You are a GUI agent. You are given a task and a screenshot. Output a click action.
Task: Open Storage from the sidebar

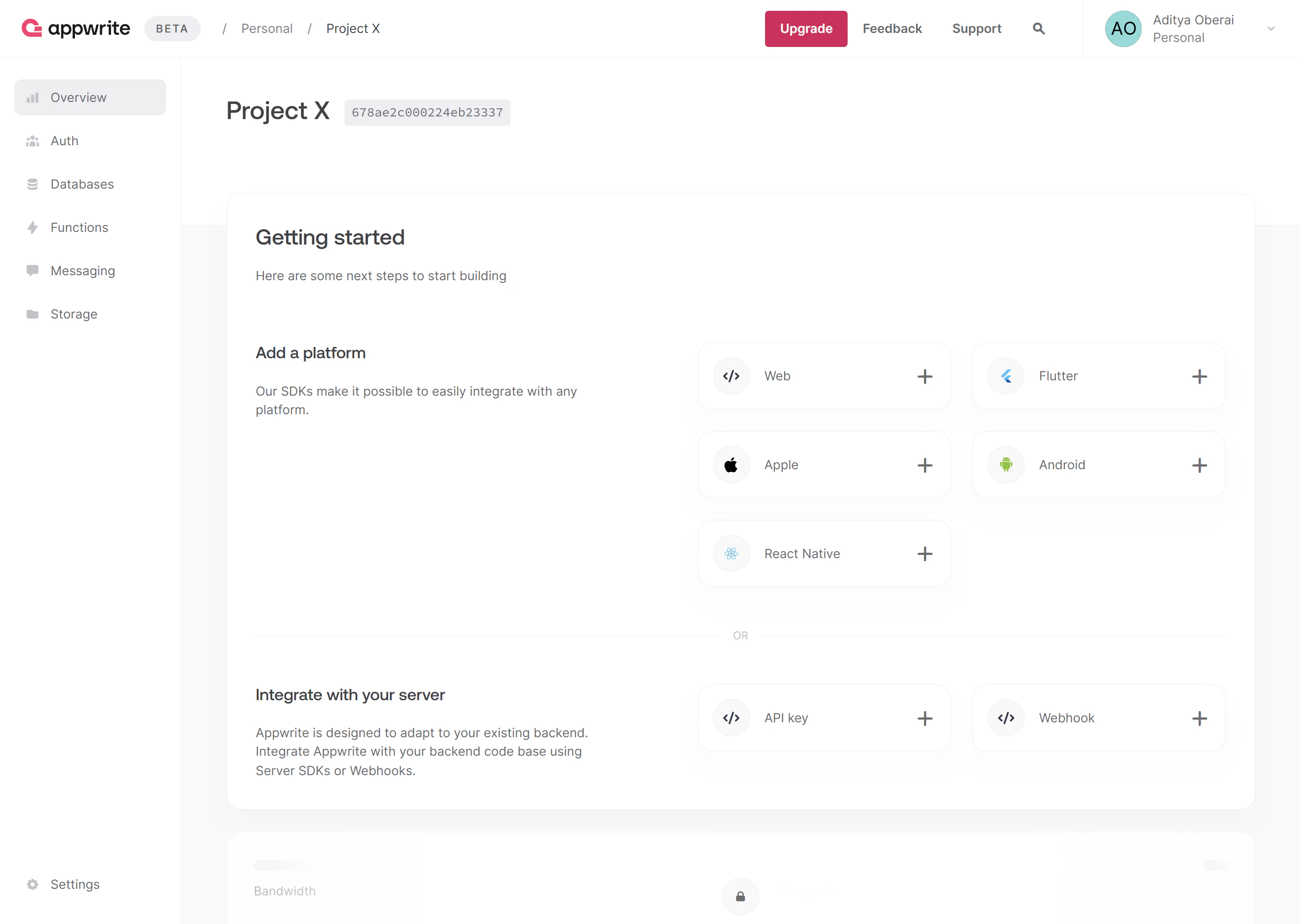[x=74, y=314]
